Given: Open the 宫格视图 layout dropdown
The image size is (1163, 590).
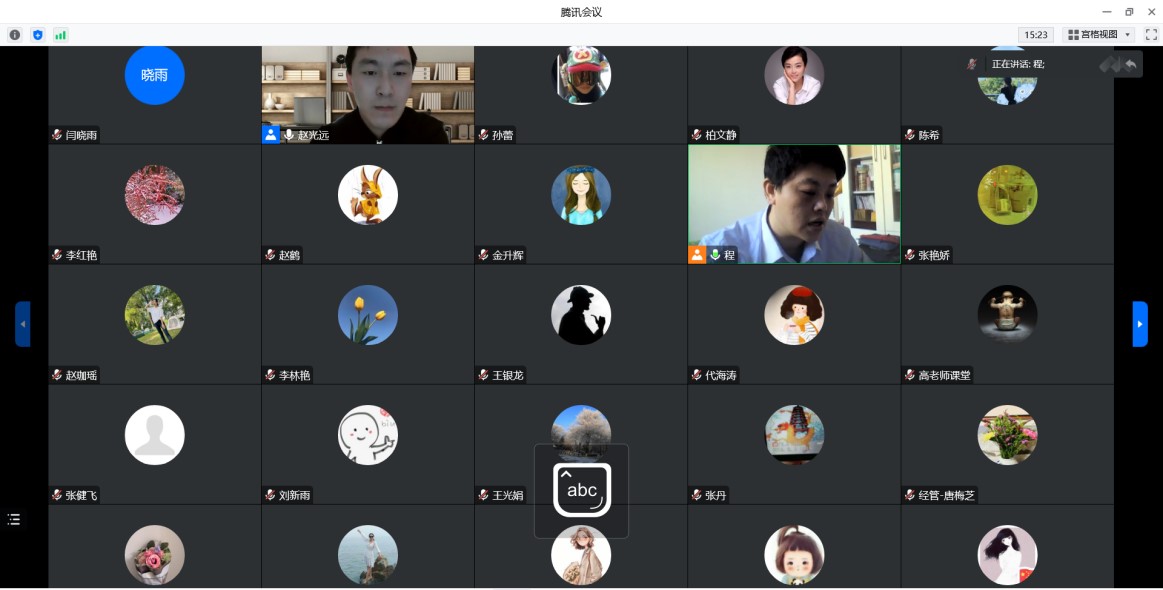Looking at the screenshot, I should [1100, 35].
